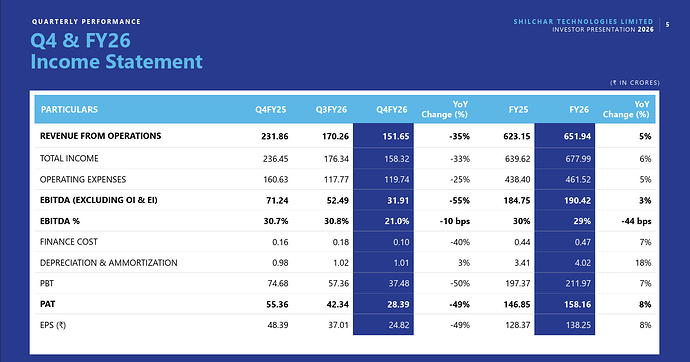
Task: Select the Q4FY25 column header
Action: click(x=271, y=110)
